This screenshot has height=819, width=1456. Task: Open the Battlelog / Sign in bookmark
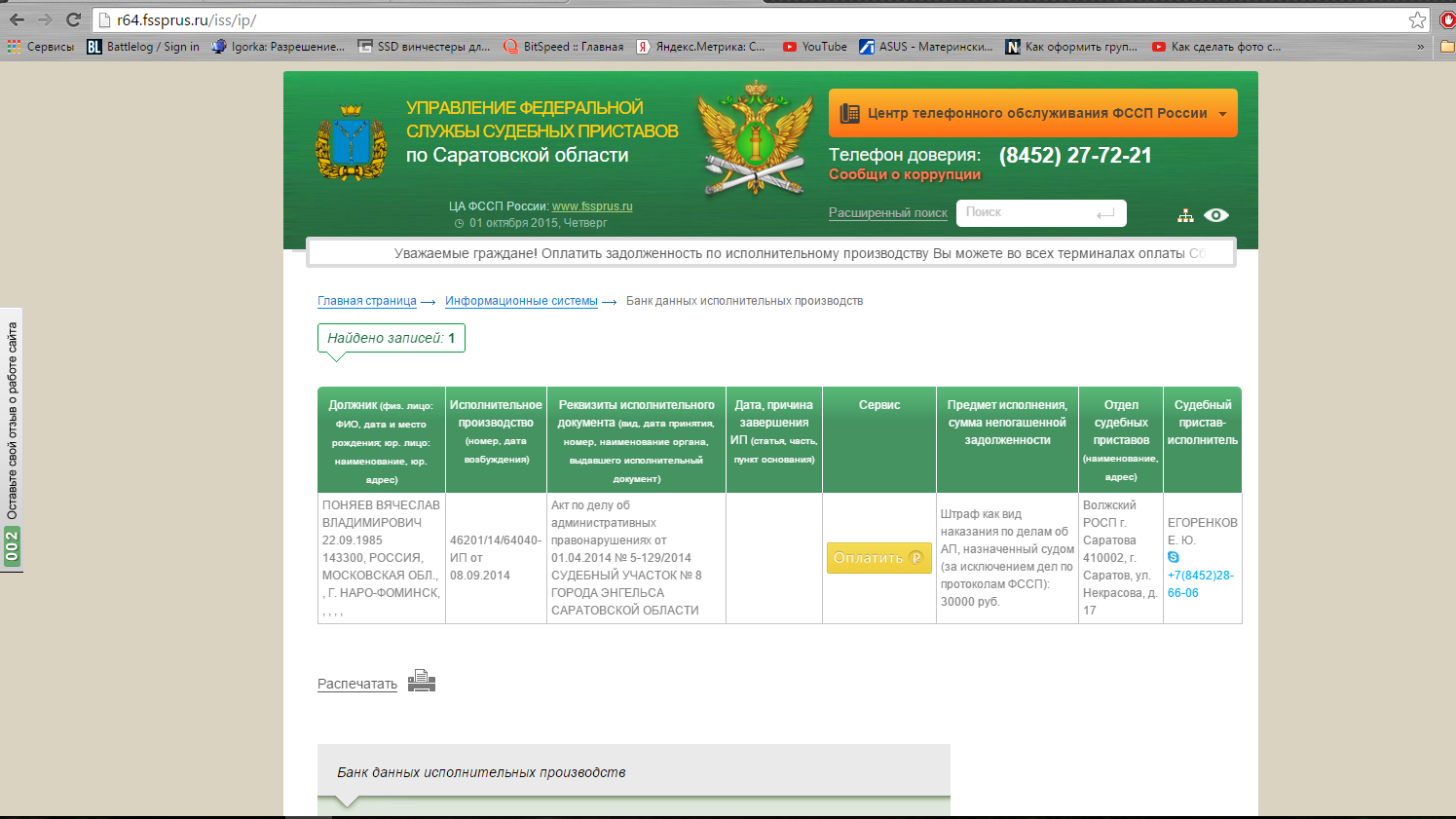click(143, 47)
